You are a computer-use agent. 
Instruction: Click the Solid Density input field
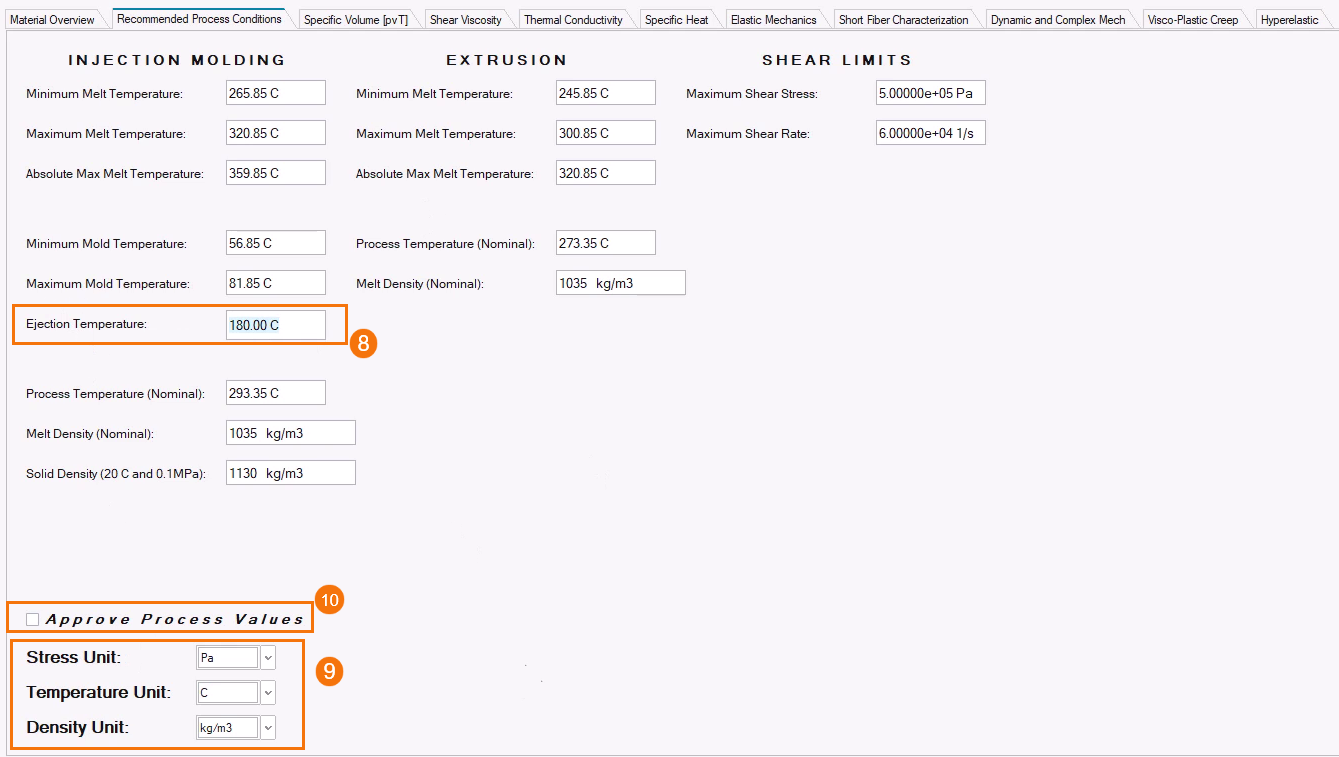pyautogui.click(x=291, y=473)
